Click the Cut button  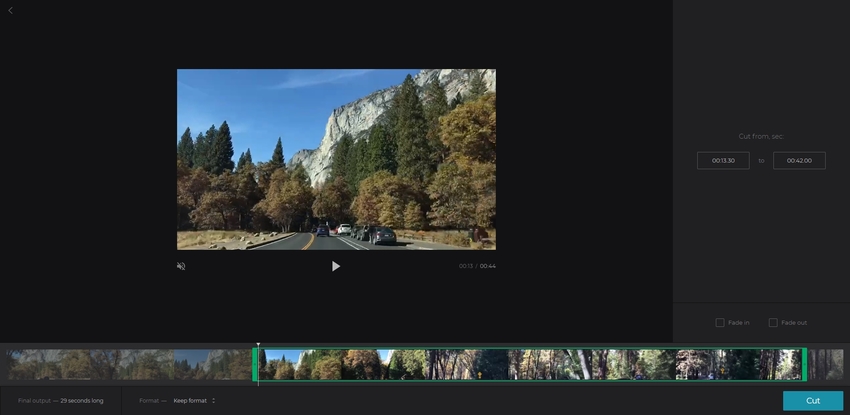point(812,400)
